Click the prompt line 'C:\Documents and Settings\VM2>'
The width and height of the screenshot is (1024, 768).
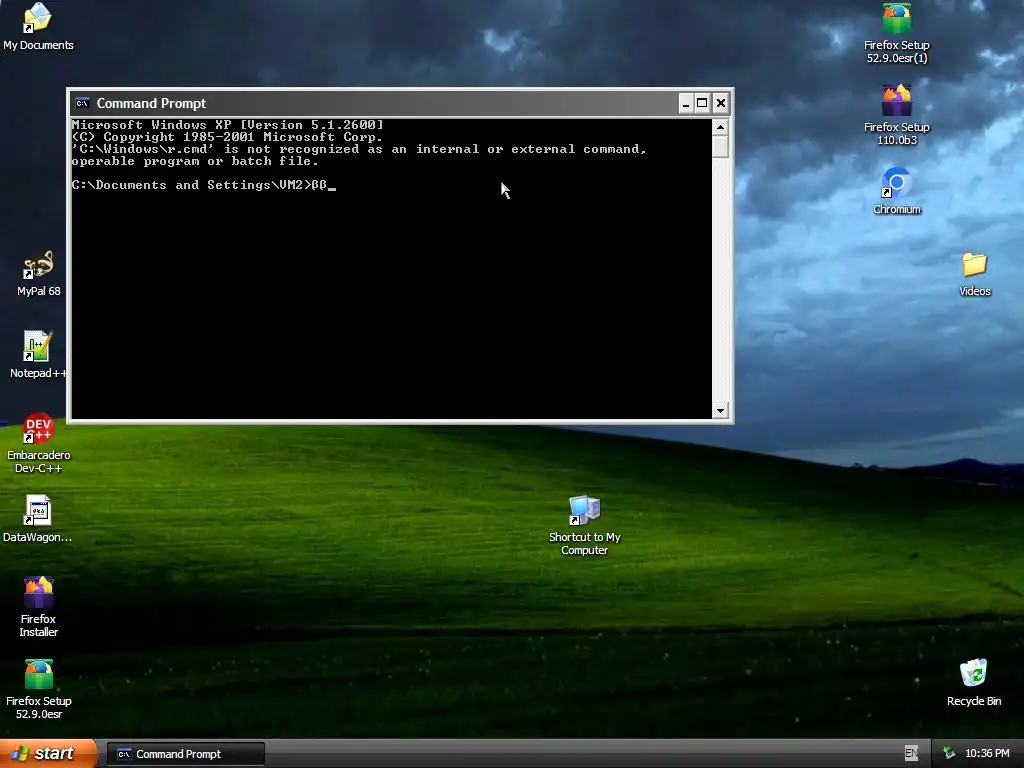[189, 185]
